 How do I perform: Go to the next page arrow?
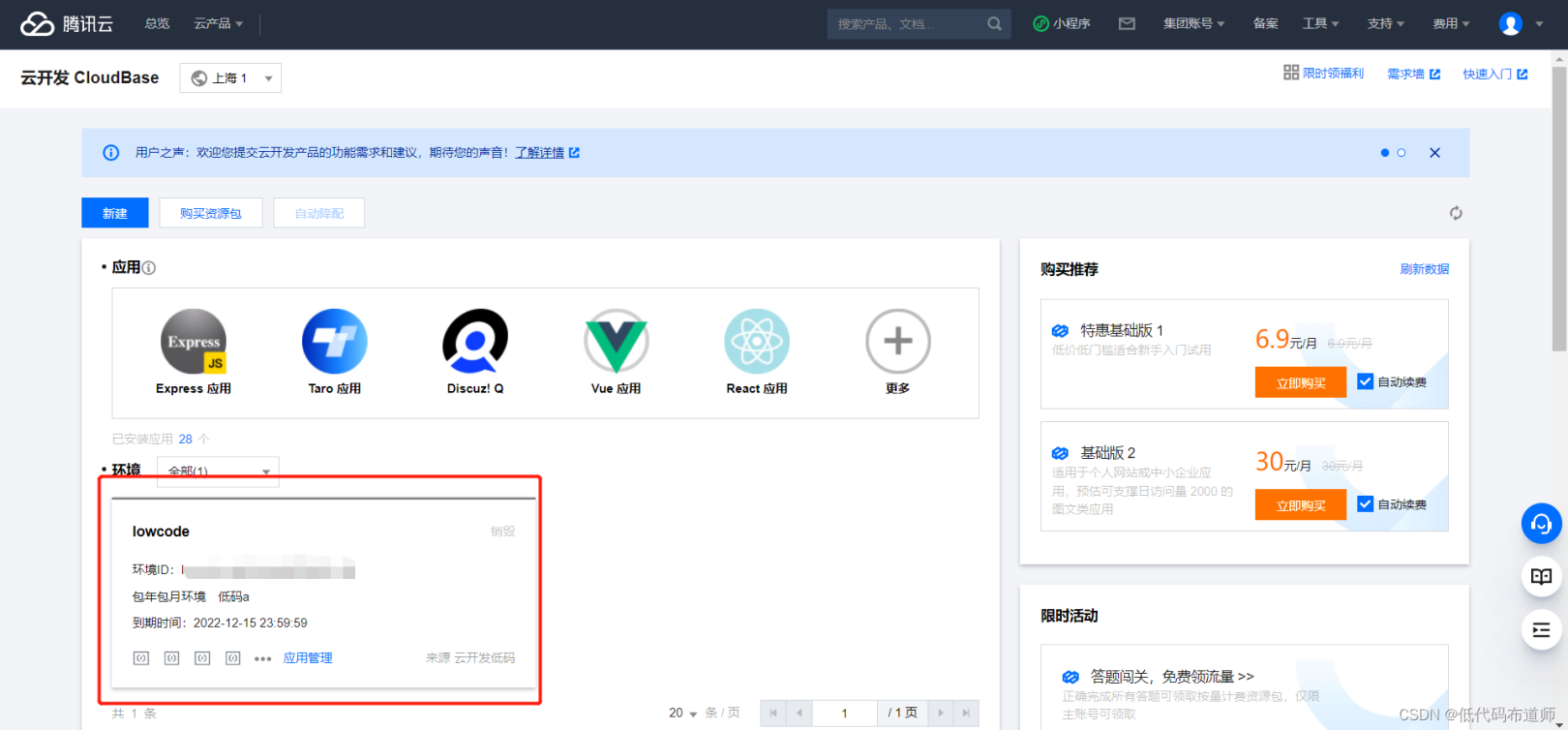tap(940, 714)
